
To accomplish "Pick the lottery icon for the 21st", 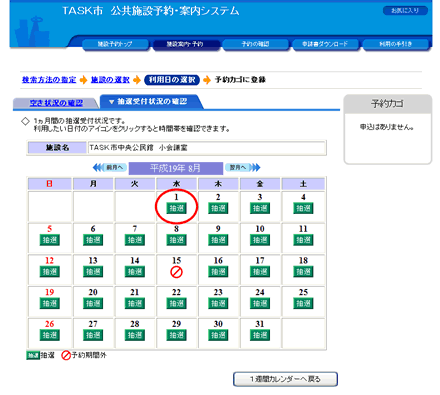I will 135,303.
